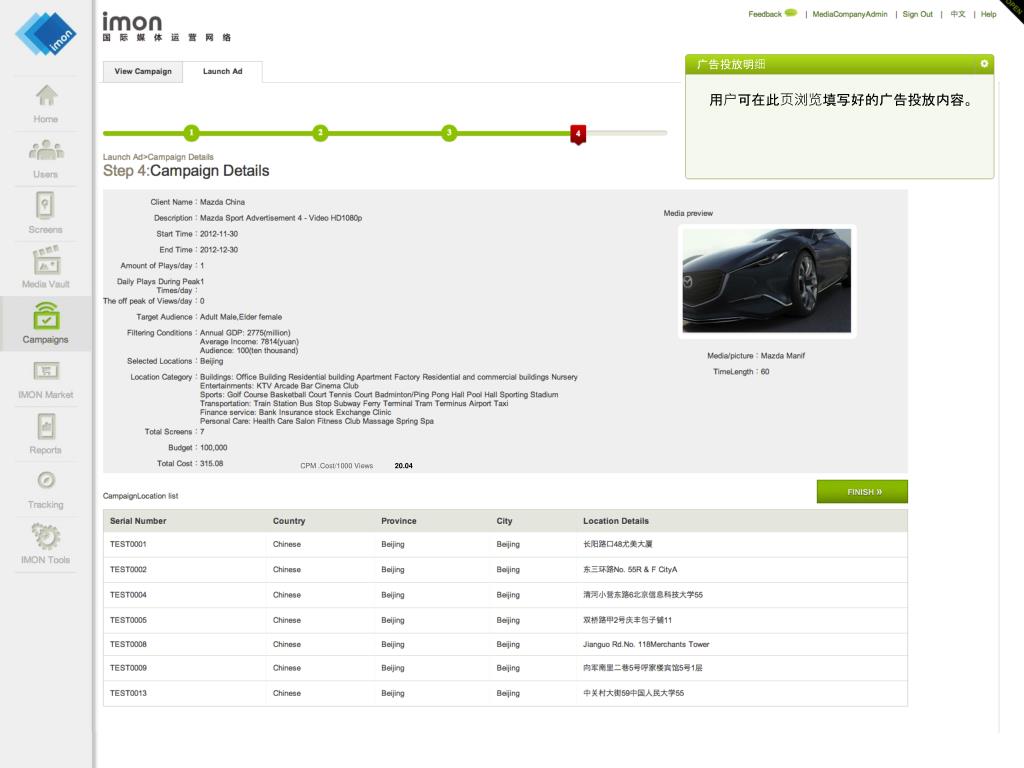The height and width of the screenshot is (768, 1024).
Task: Click the CPM cost value 20.04
Action: [404, 466]
